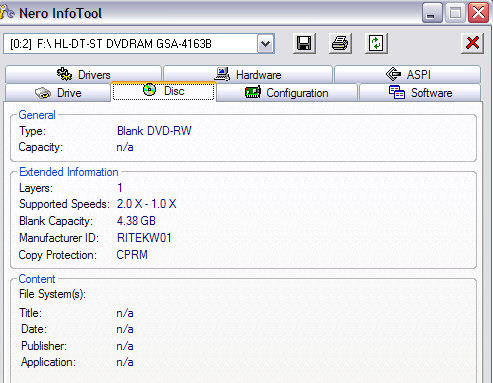The width and height of the screenshot is (493, 383).
Task: Click the 'Layers:' label
Action: [x=36, y=188]
